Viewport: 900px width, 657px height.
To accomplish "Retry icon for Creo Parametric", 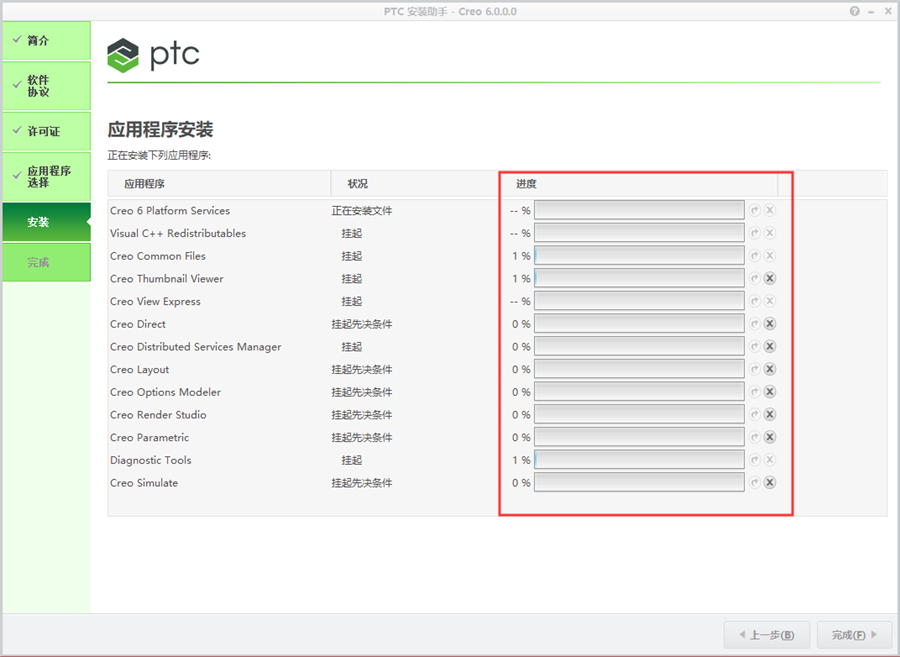I will 755,437.
